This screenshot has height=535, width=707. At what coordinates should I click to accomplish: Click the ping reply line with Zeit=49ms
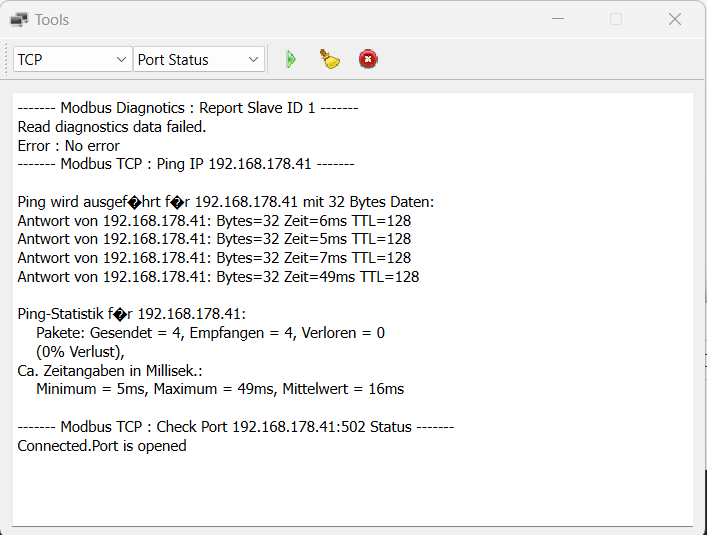tap(218, 277)
